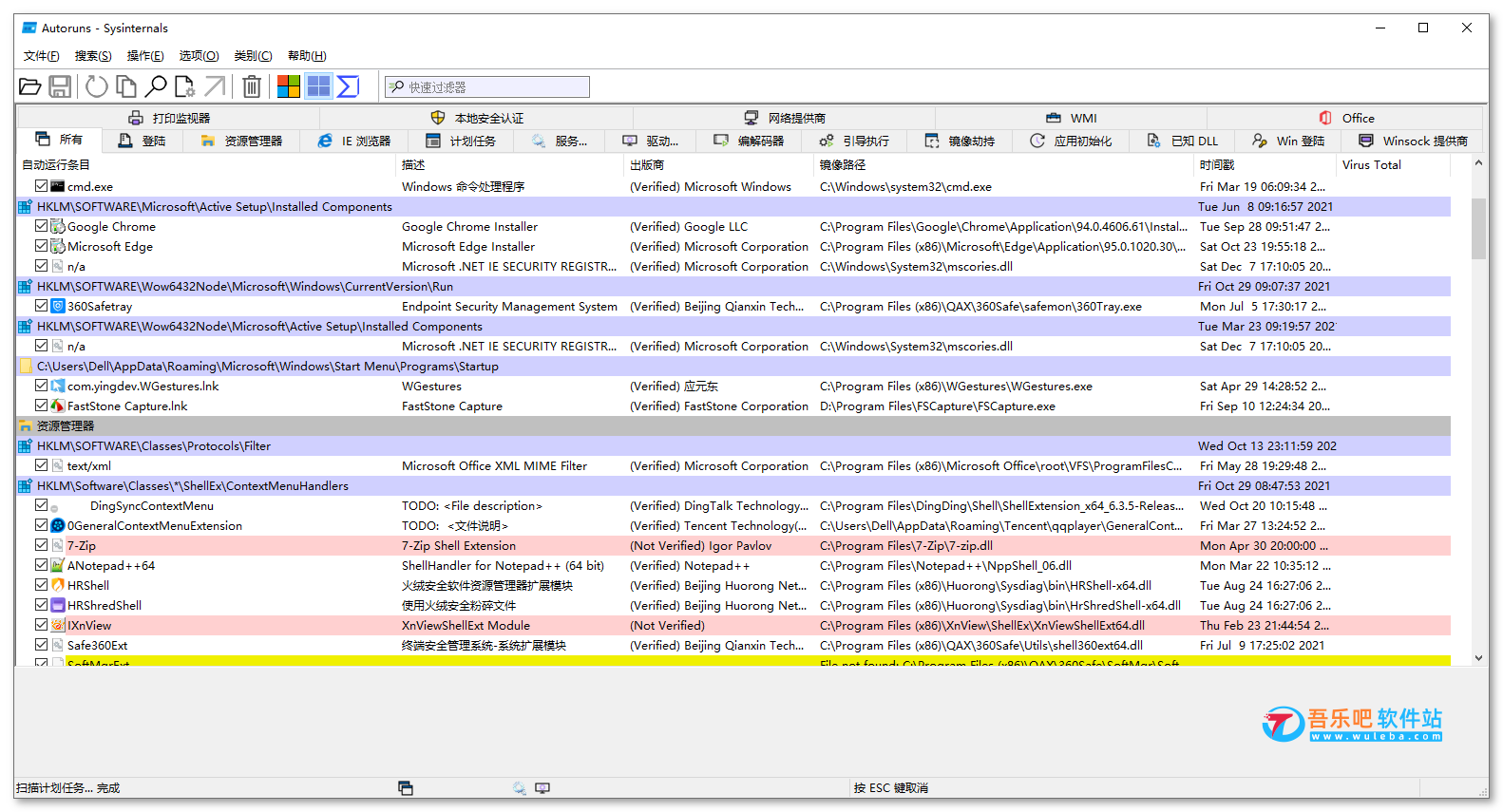Viewport: 1503px width, 812px height.
Task: Open the 文件(F) menu
Action: pyautogui.click(x=41, y=56)
